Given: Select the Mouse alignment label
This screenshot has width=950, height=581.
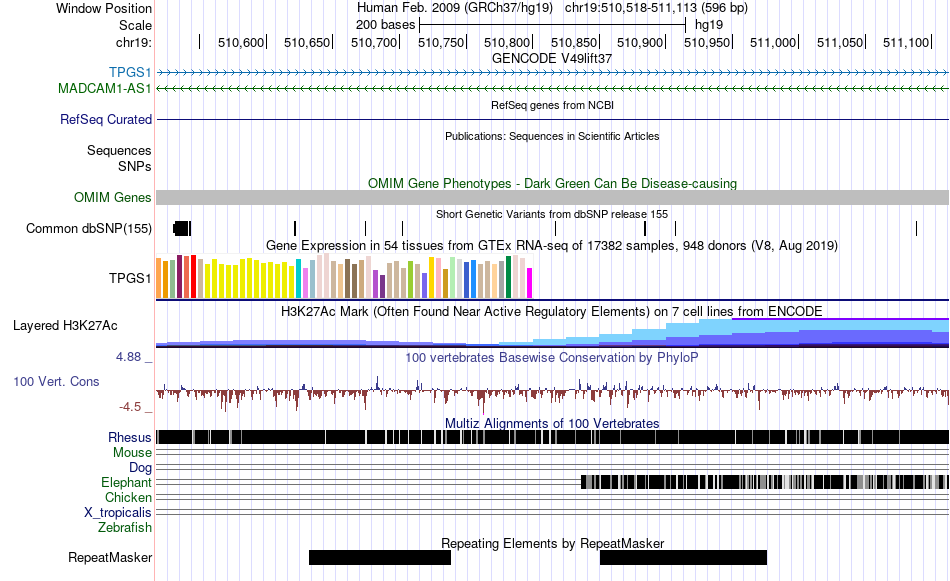Looking at the screenshot, I should (x=132, y=453).
